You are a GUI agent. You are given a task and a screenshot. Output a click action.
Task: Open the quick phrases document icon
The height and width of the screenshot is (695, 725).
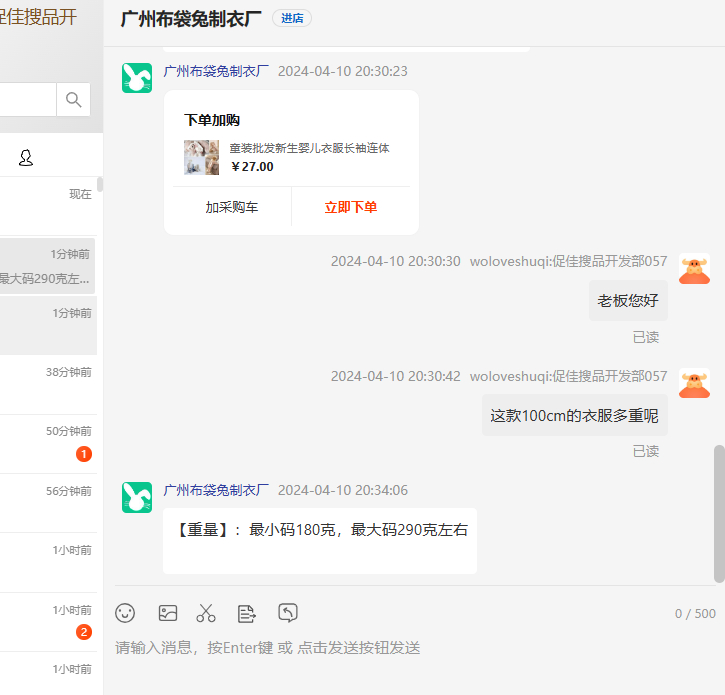[246, 614]
